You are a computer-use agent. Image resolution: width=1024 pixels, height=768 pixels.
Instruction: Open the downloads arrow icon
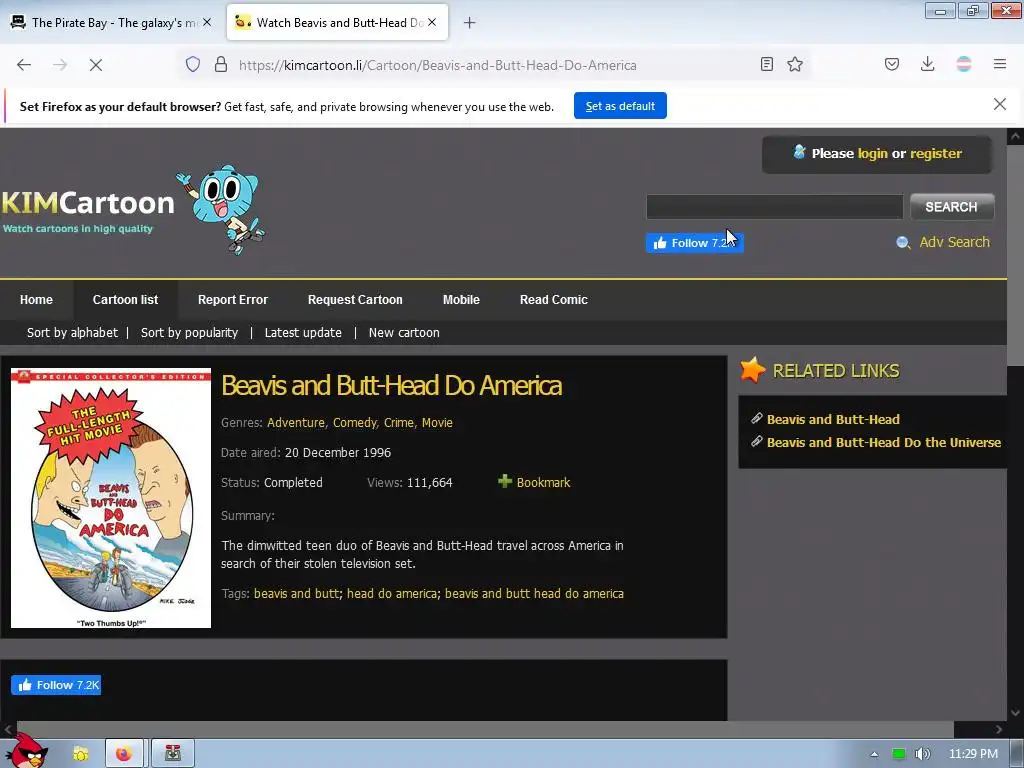tap(927, 64)
